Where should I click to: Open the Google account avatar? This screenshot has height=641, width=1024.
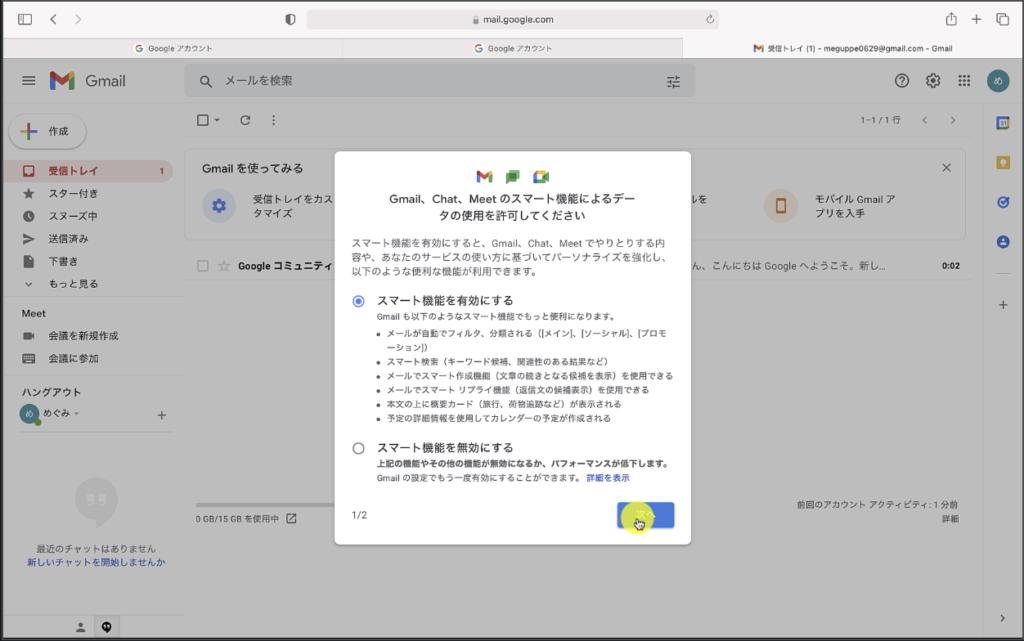(998, 81)
